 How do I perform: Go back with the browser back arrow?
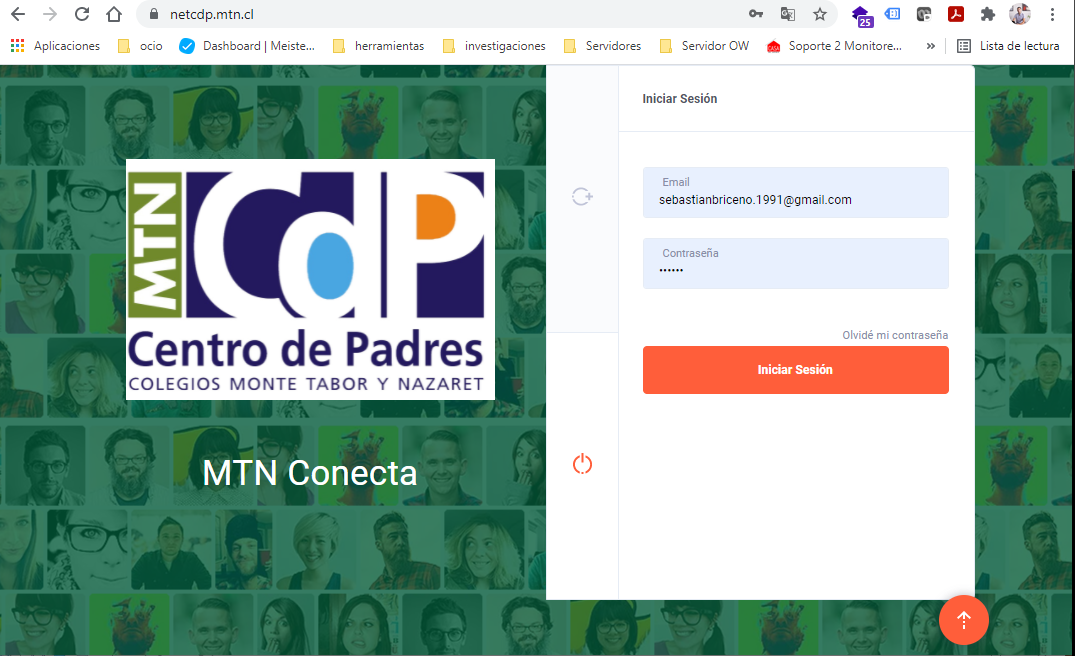(18, 14)
